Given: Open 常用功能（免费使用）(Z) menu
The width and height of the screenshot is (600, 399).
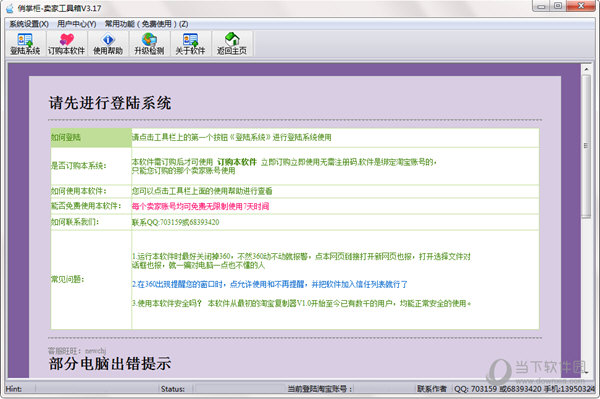Looking at the screenshot, I should pos(147,24).
